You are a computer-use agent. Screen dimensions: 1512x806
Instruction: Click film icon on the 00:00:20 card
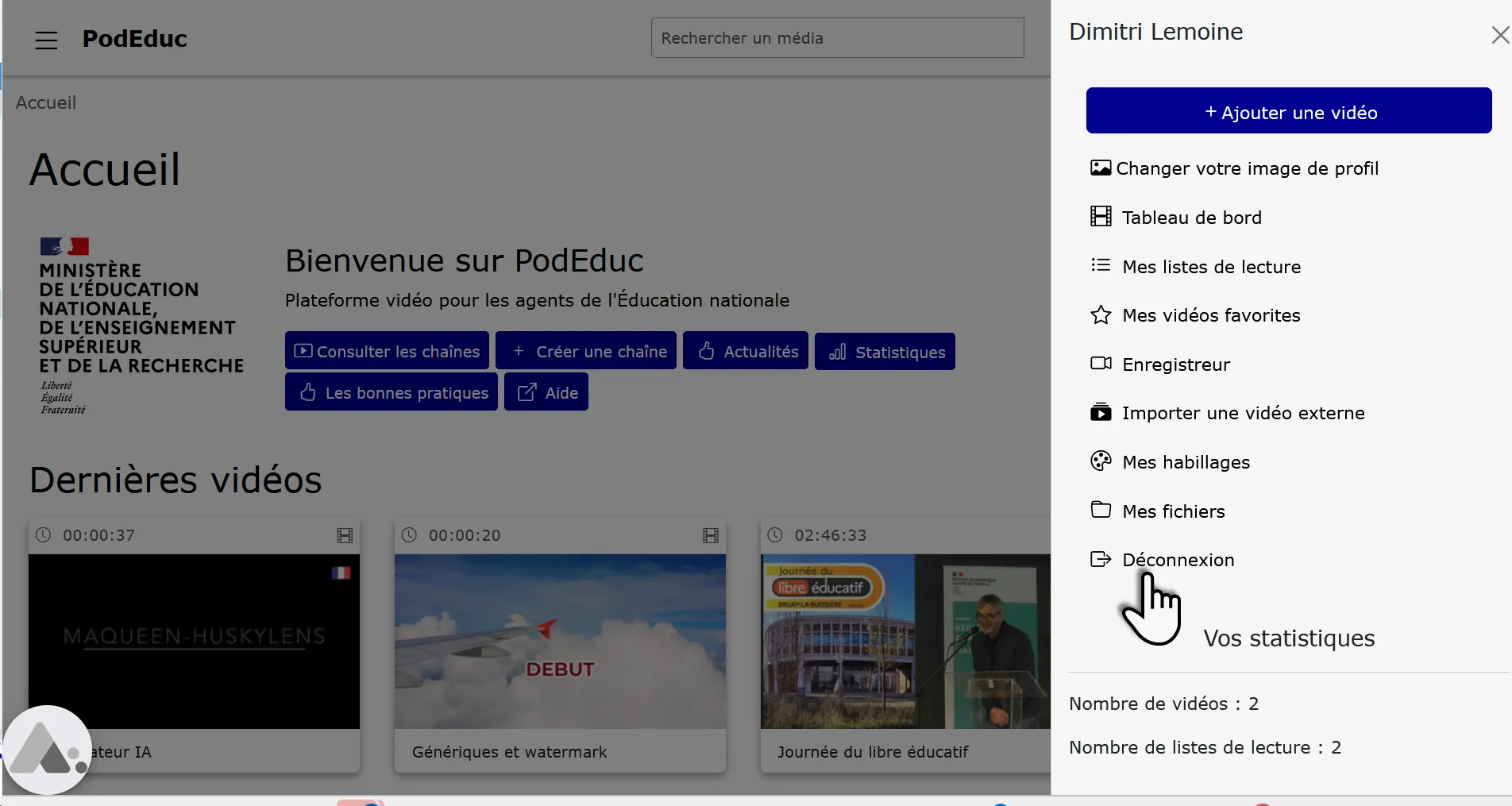click(x=711, y=535)
